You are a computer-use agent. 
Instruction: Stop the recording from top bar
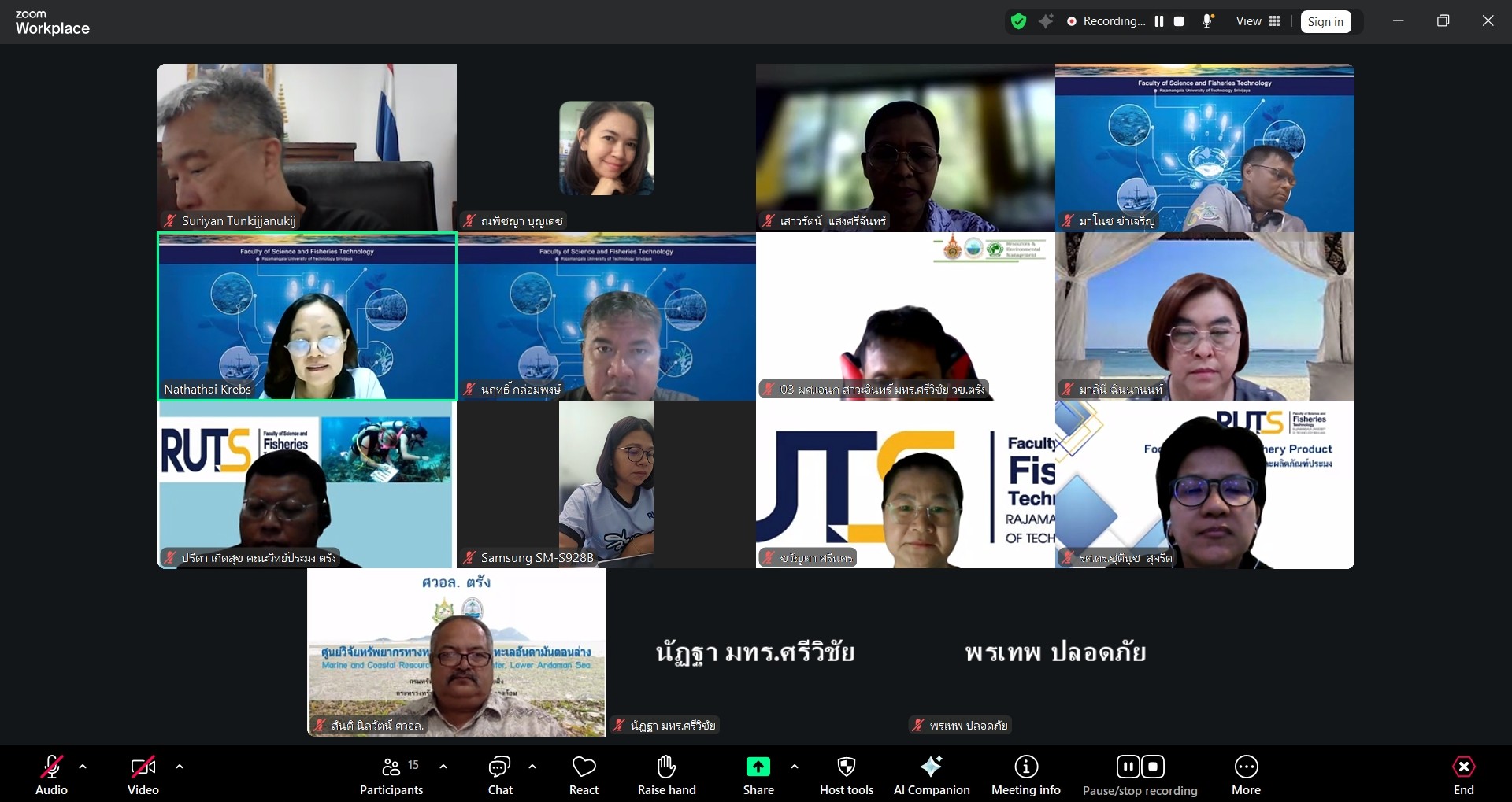(x=1179, y=21)
